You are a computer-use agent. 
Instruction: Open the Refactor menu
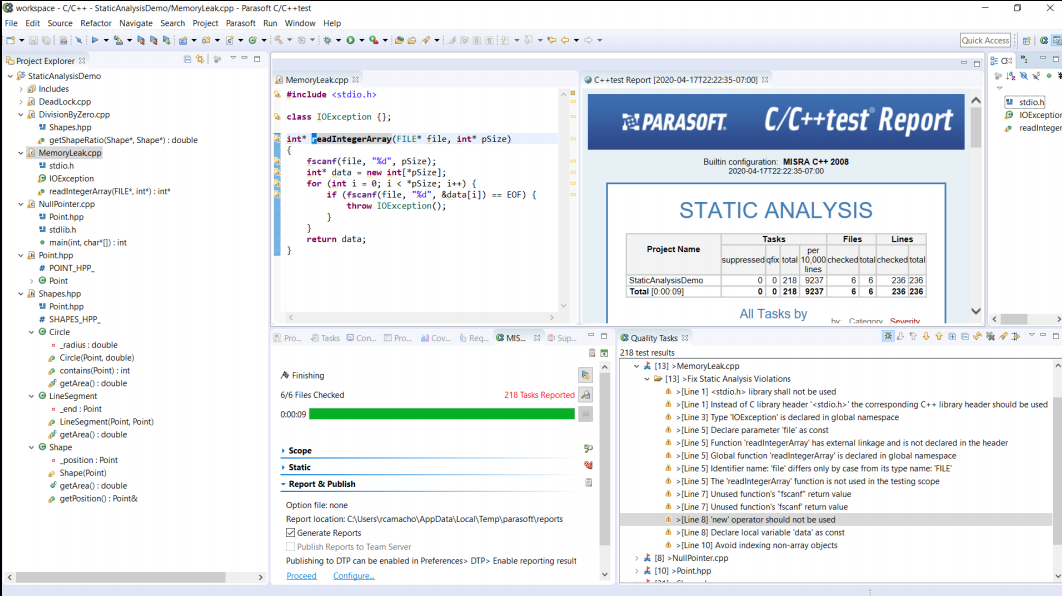click(95, 23)
